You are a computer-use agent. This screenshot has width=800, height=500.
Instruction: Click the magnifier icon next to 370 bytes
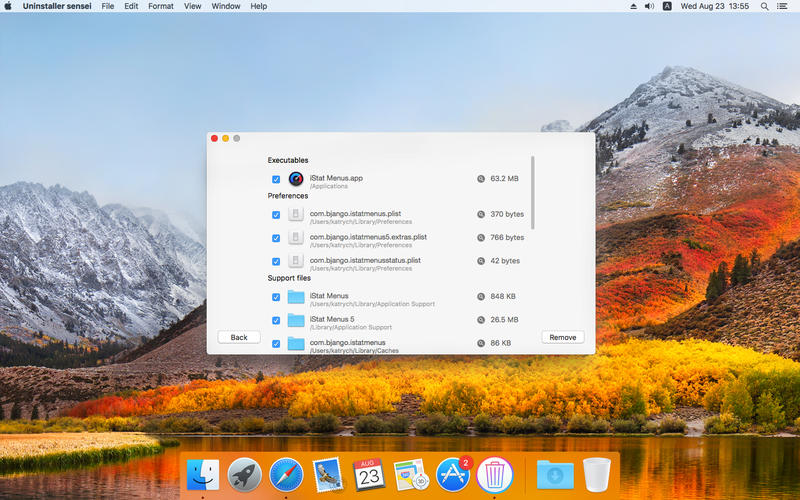tap(481, 214)
